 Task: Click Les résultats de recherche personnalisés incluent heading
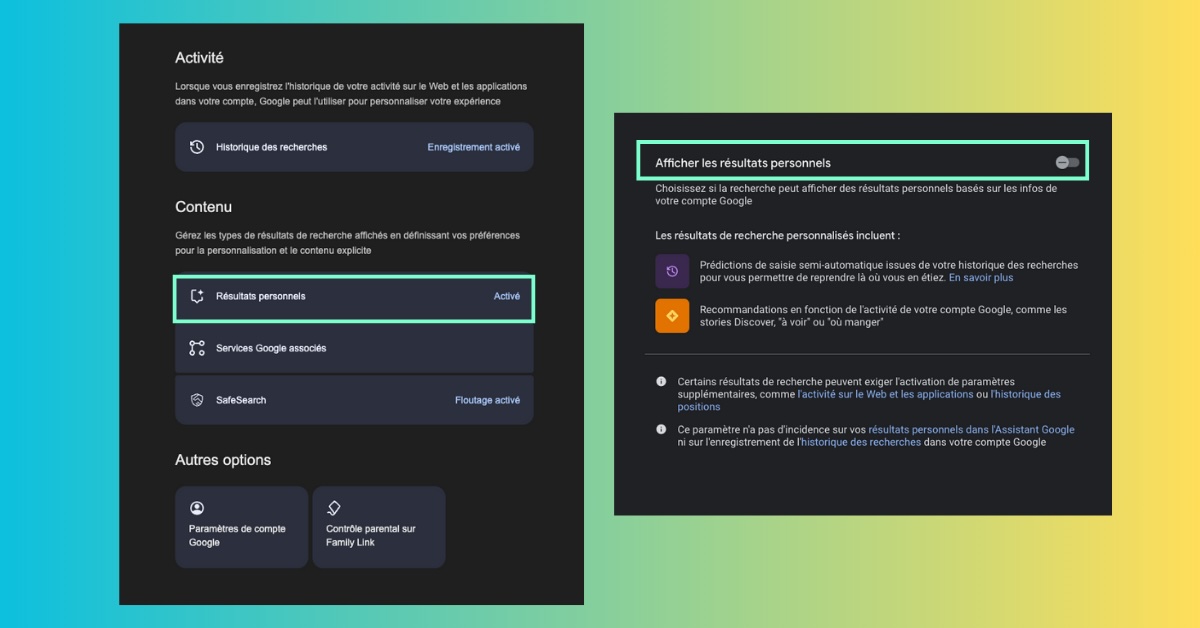click(x=777, y=235)
